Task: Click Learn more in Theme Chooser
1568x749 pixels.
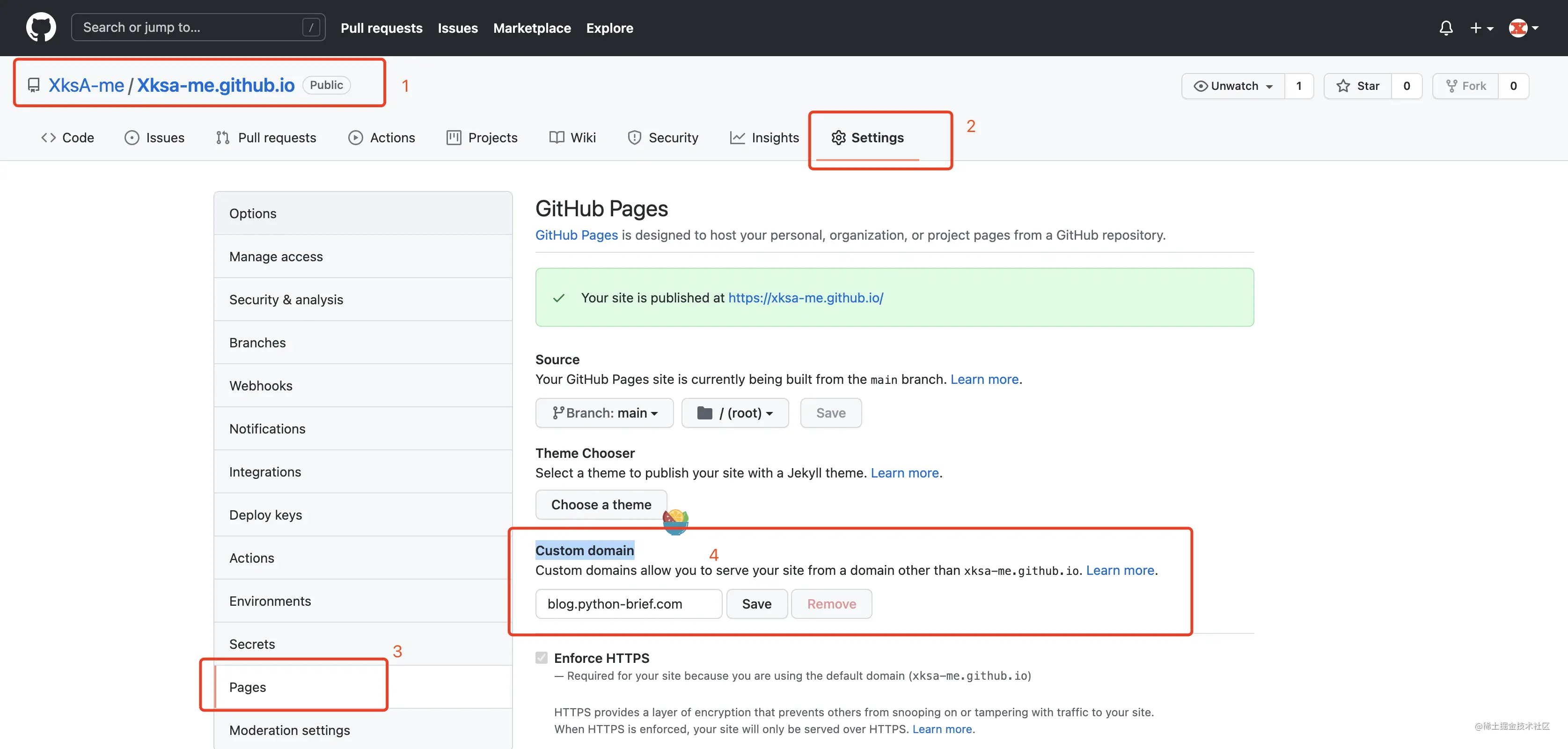Action: click(x=904, y=473)
